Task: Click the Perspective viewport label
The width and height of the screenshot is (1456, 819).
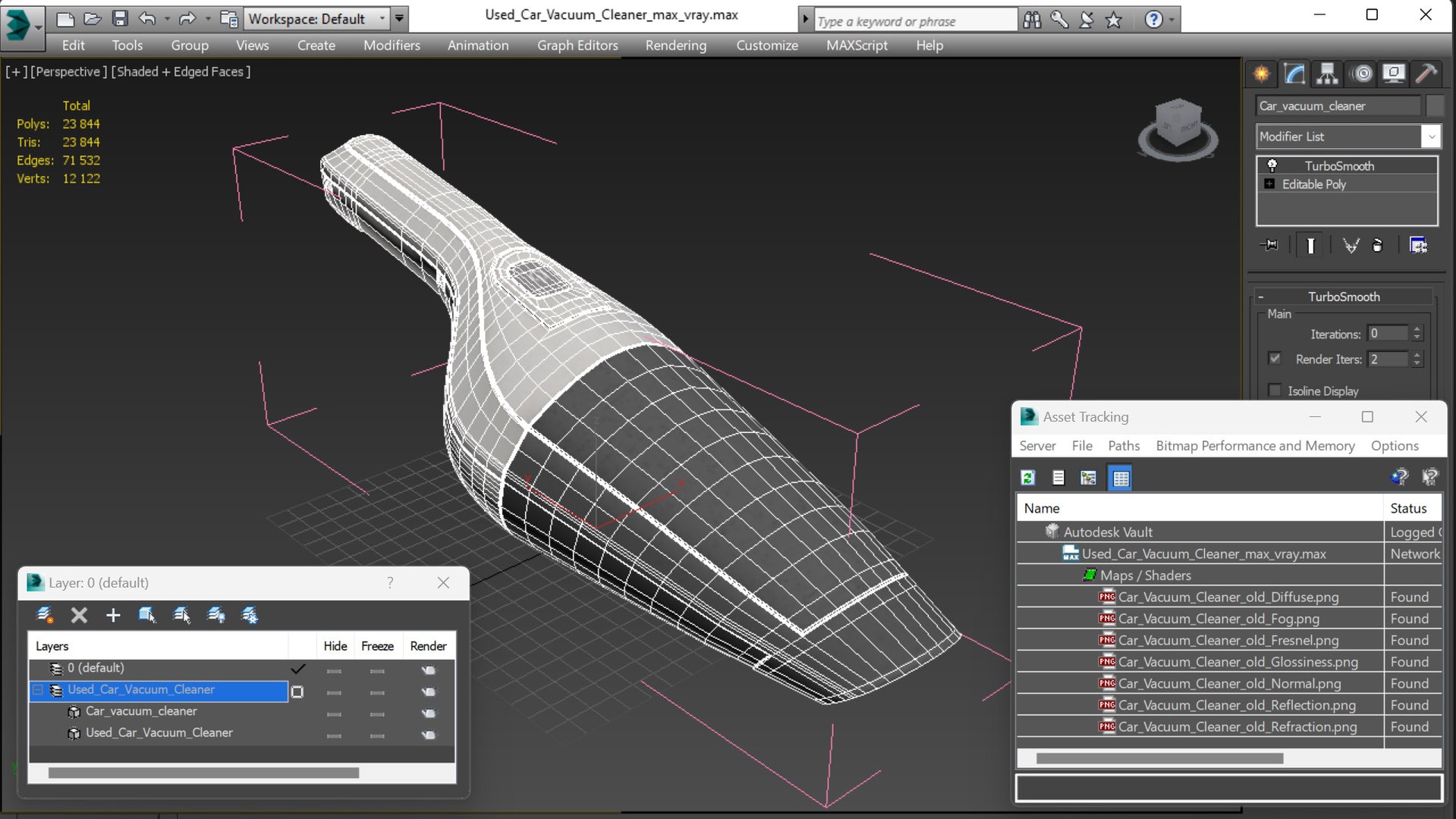Action: pos(68,72)
